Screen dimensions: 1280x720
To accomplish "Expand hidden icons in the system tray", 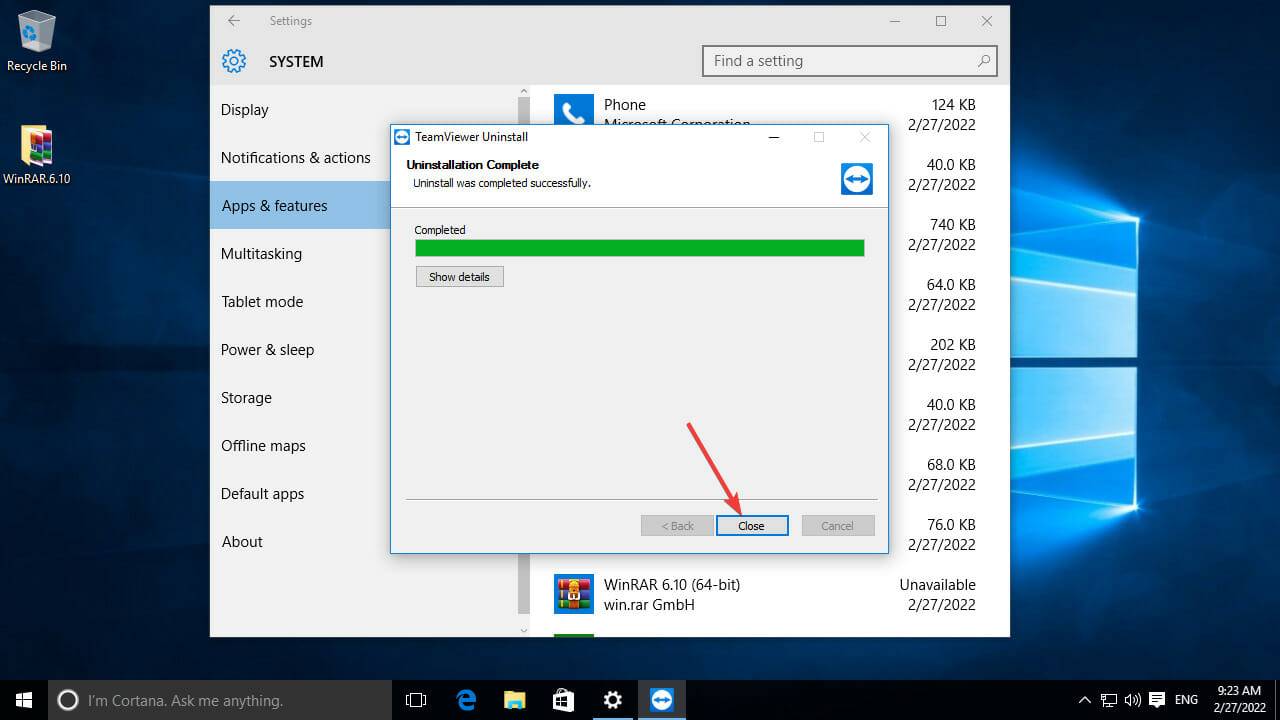I will [x=1085, y=700].
